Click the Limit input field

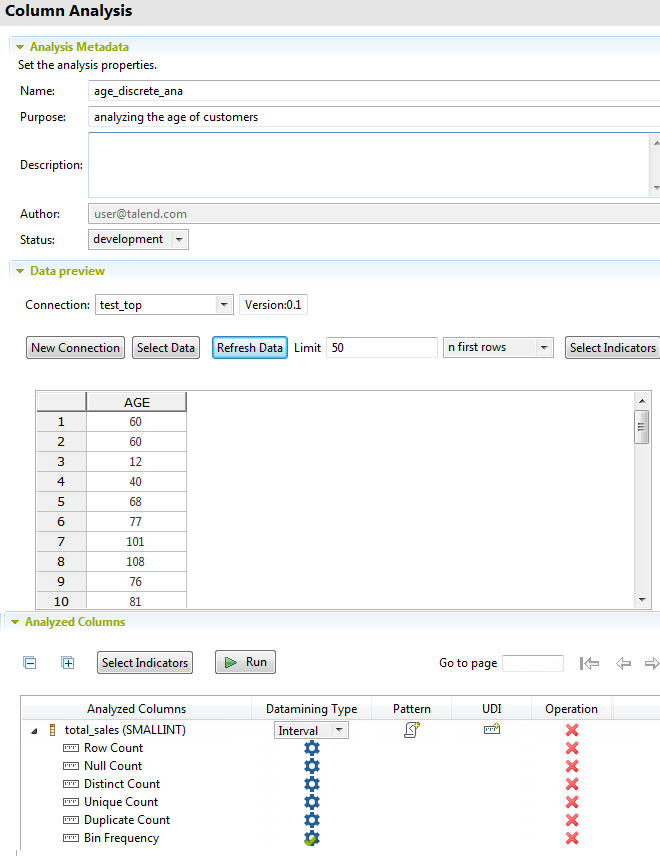(x=381, y=347)
